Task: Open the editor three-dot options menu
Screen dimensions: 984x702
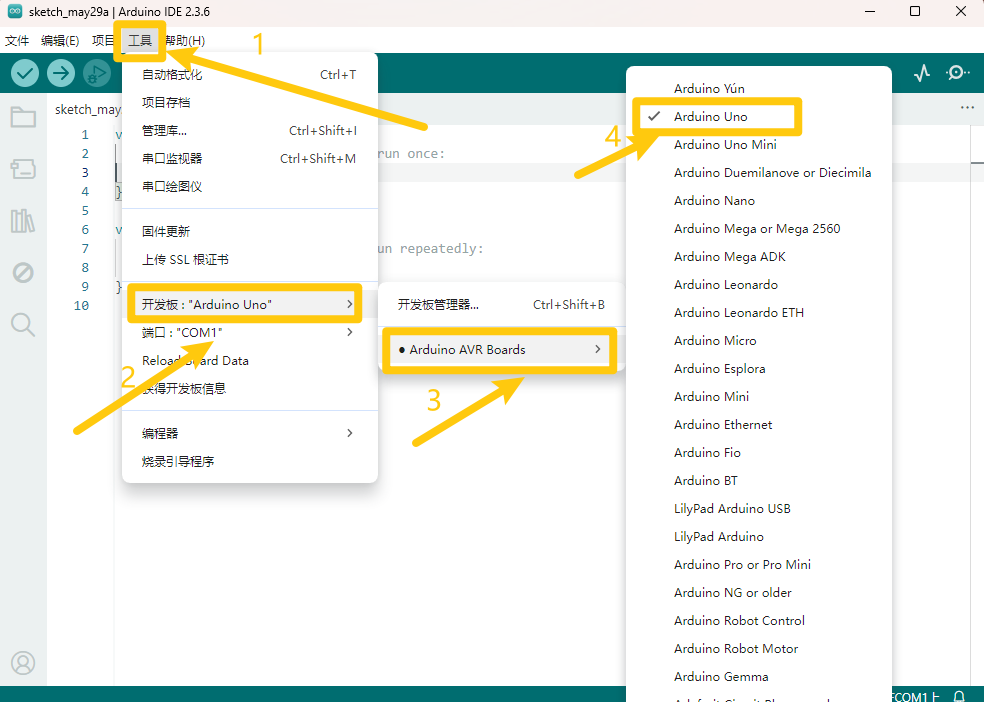Action: (968, 107)
